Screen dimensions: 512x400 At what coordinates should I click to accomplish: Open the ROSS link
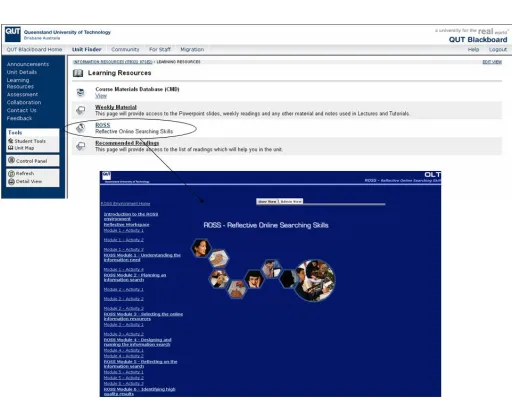pos(102,125)
